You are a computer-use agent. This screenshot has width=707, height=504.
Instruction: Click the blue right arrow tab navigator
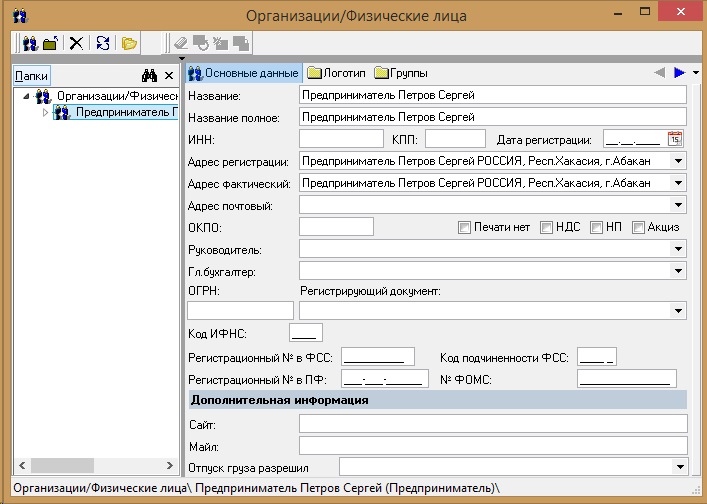(679, 72)
